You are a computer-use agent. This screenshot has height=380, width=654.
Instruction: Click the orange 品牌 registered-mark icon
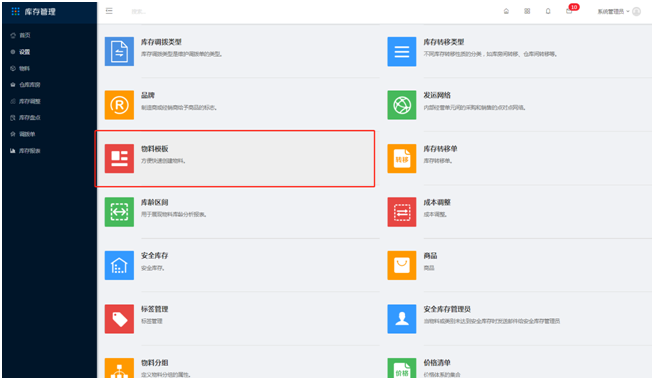coord(119,105)
